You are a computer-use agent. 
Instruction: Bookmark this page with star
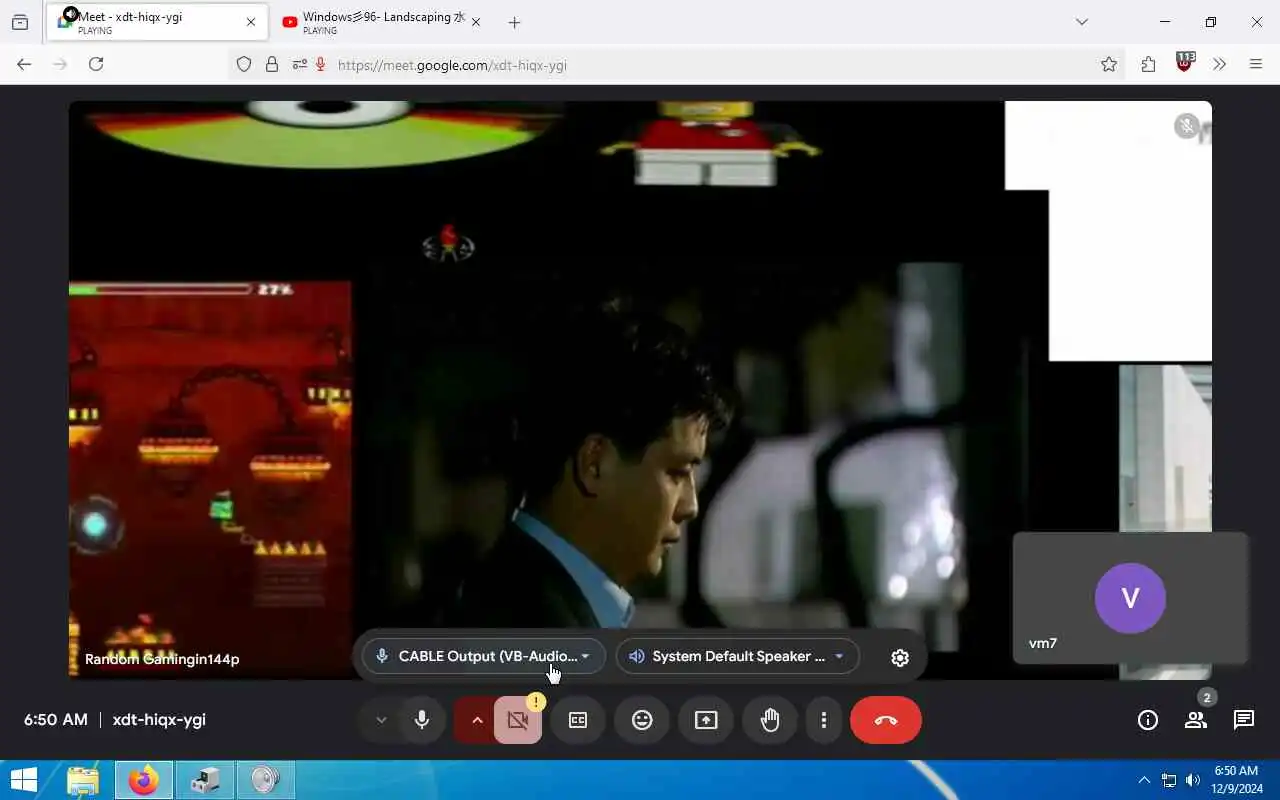point(1109,64)
